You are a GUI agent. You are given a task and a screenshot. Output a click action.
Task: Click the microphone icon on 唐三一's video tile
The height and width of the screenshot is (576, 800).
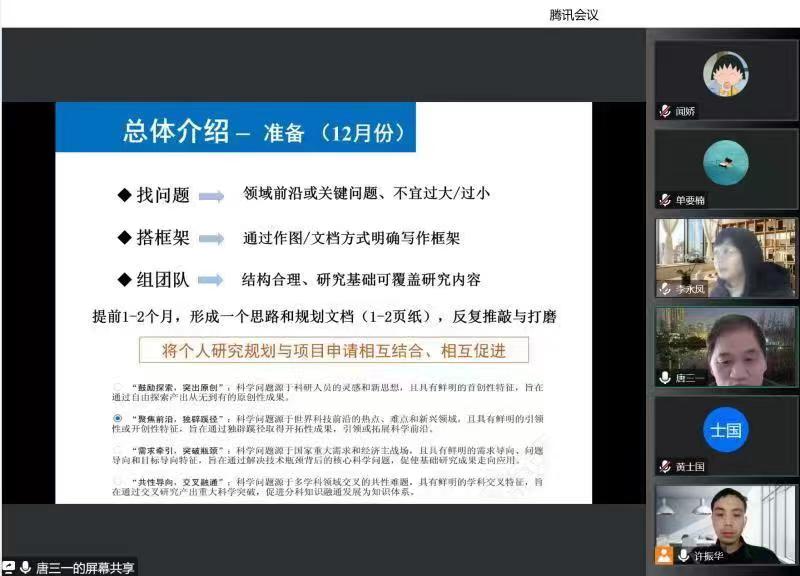pos(665,377)
